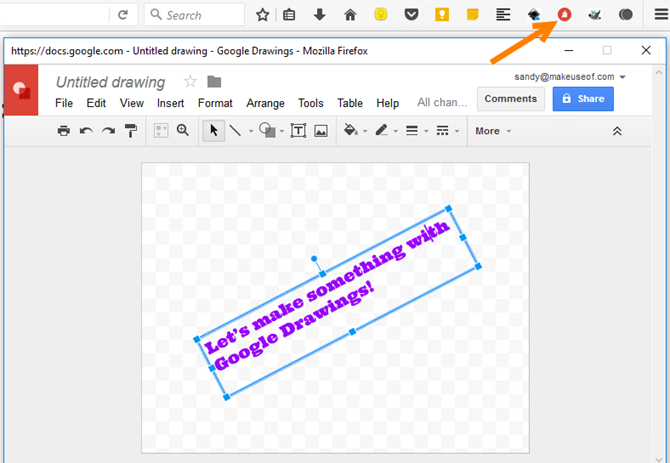Click the Google Drawings red extension icon
The image size is (670, 463).
click(564, 15)
